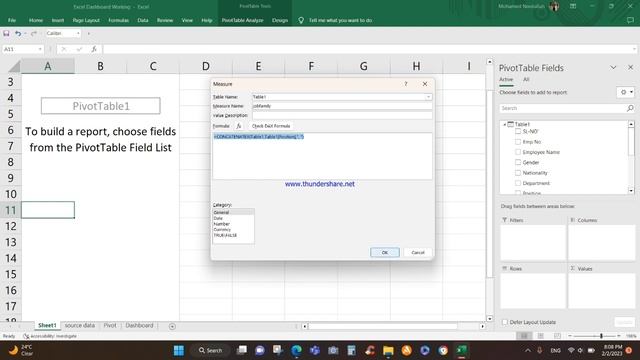Click OK in the Measure dialog

pyautogui.click(x=385, y=252)
